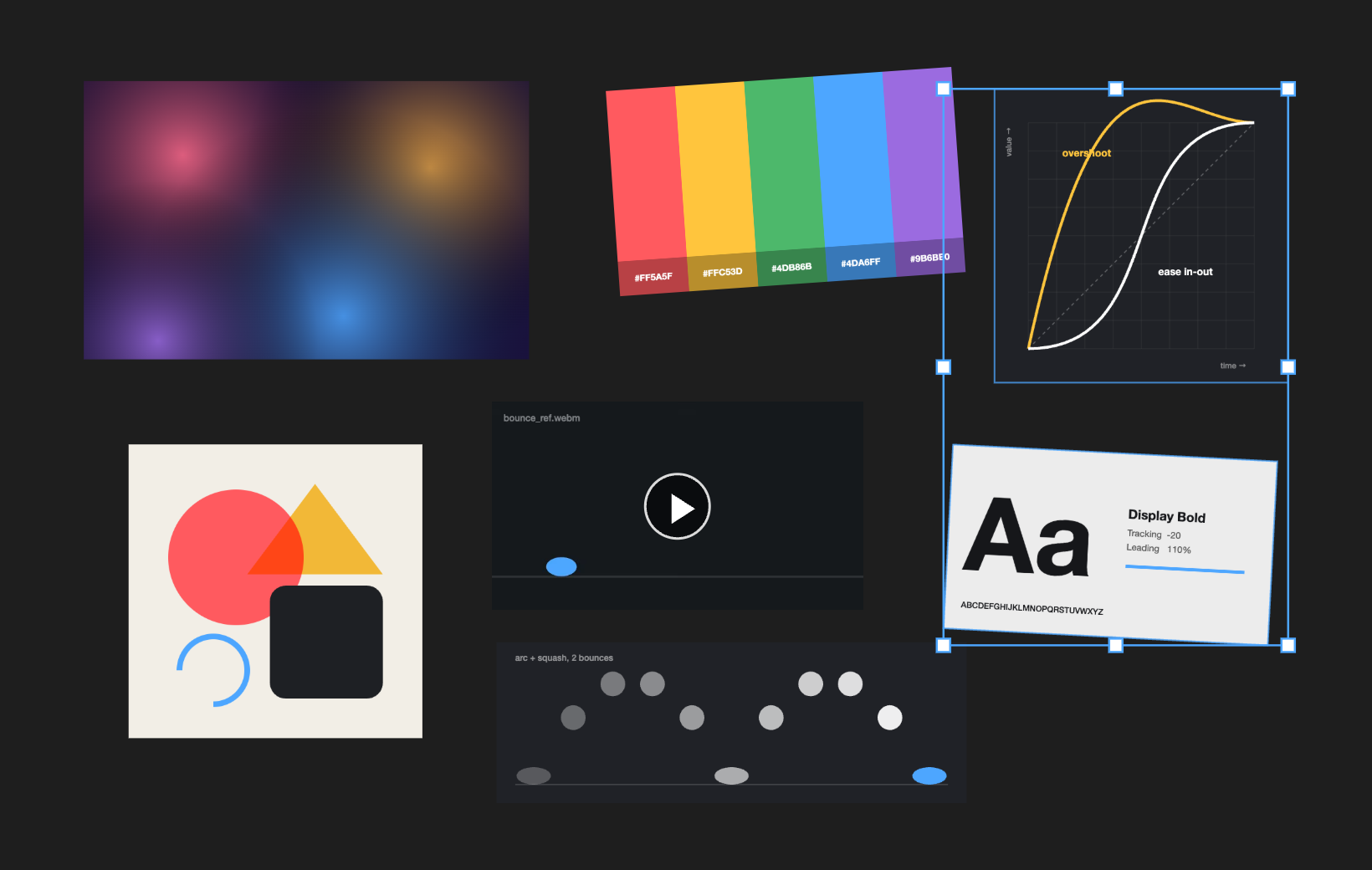
Task: Click the ABCDEFGHIJKLMNOPQRSTUVWXYZ alphabet line
Action: click(1032, 608)
